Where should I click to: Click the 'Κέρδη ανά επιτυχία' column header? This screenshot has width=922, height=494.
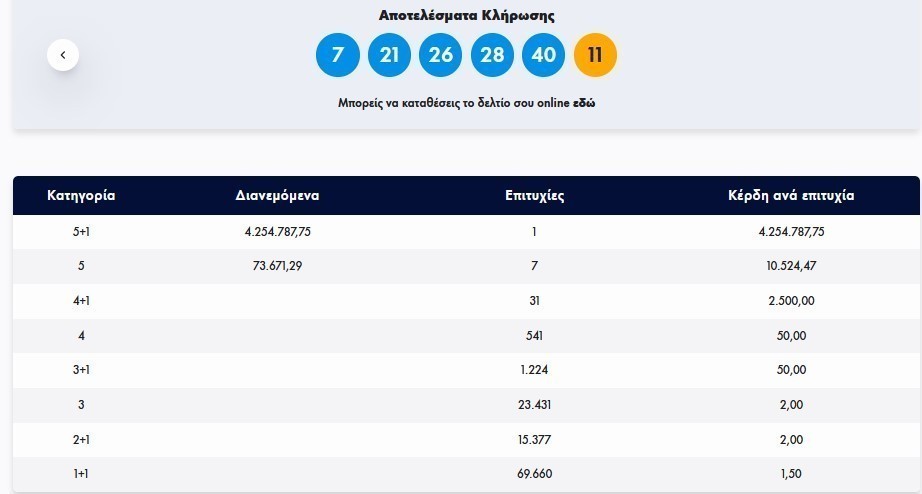[x=791, y=196]
